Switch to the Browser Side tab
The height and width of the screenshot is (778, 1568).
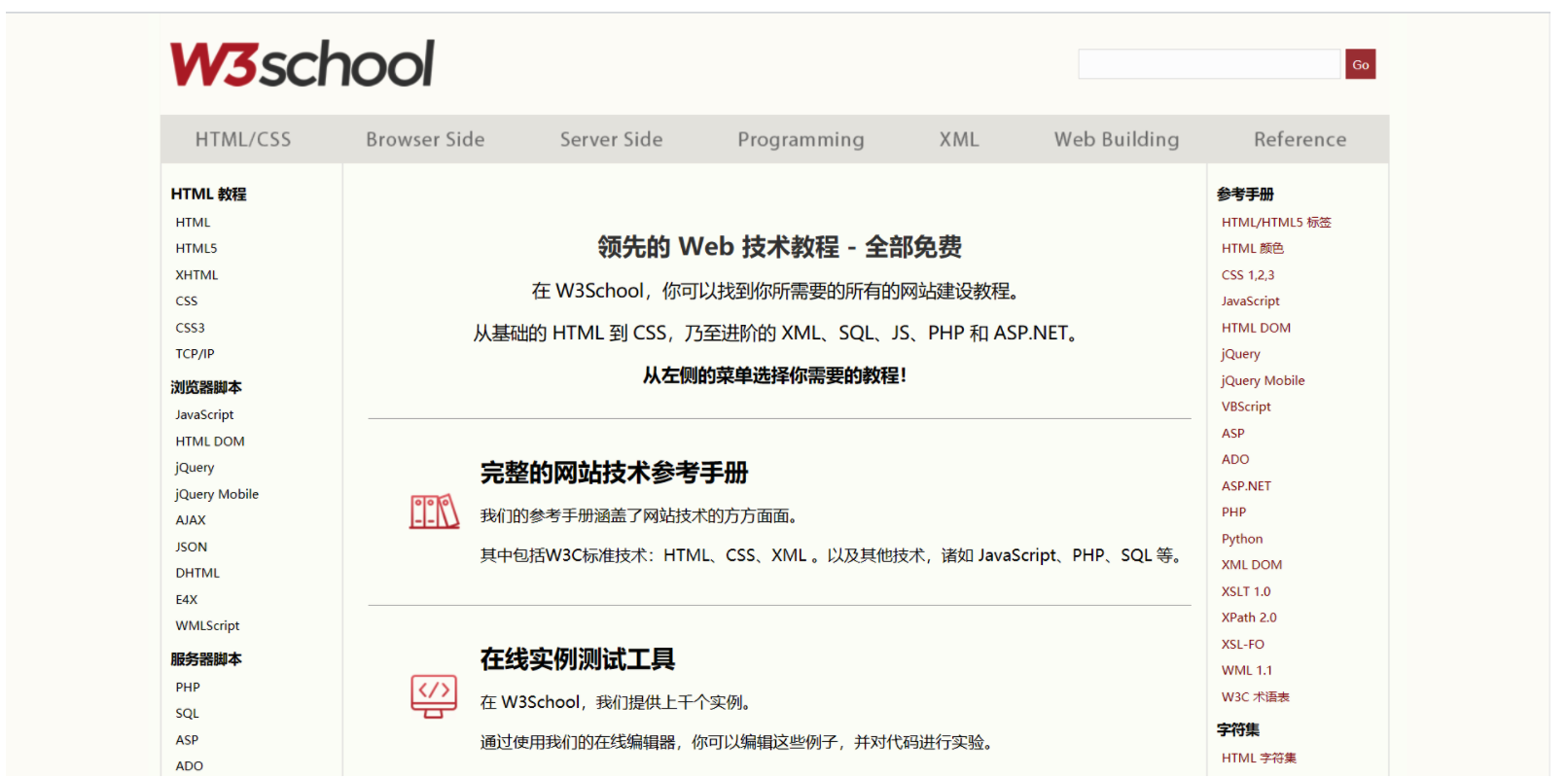[425, 139]
